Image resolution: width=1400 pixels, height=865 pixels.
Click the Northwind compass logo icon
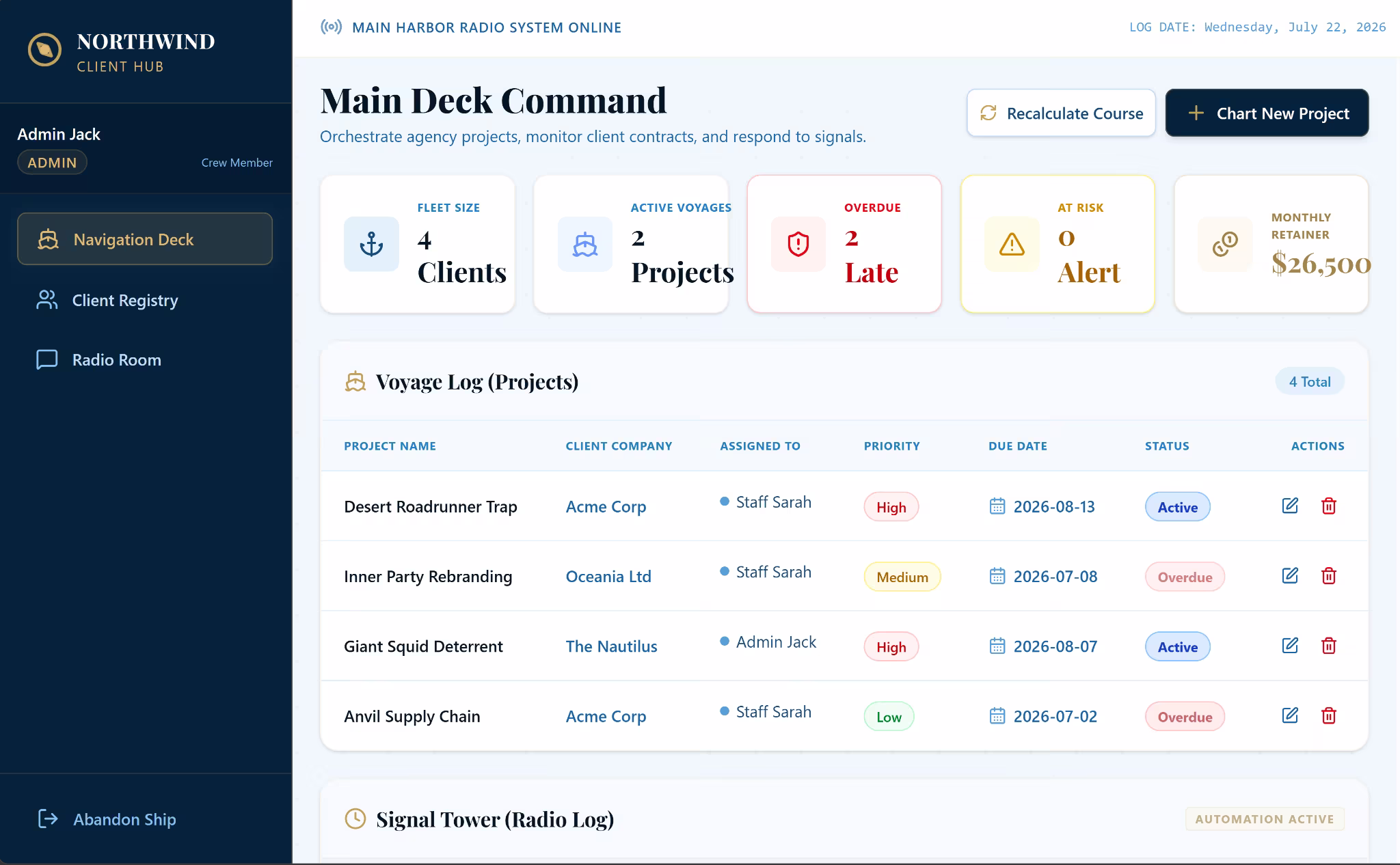coord(44,51)
